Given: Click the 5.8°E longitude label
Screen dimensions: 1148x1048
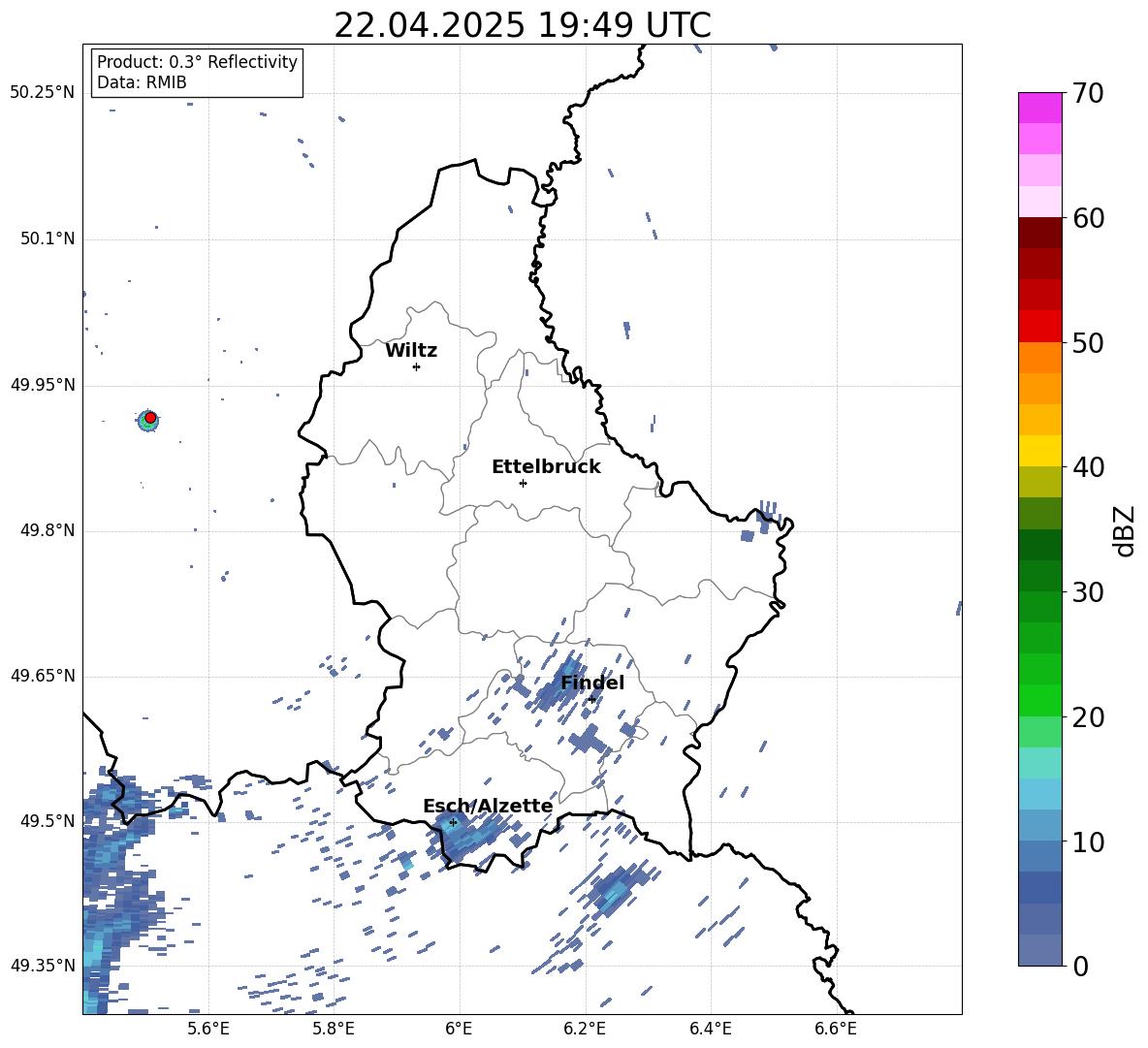Looking at the screenshot, I should [x=334, y=1029].
